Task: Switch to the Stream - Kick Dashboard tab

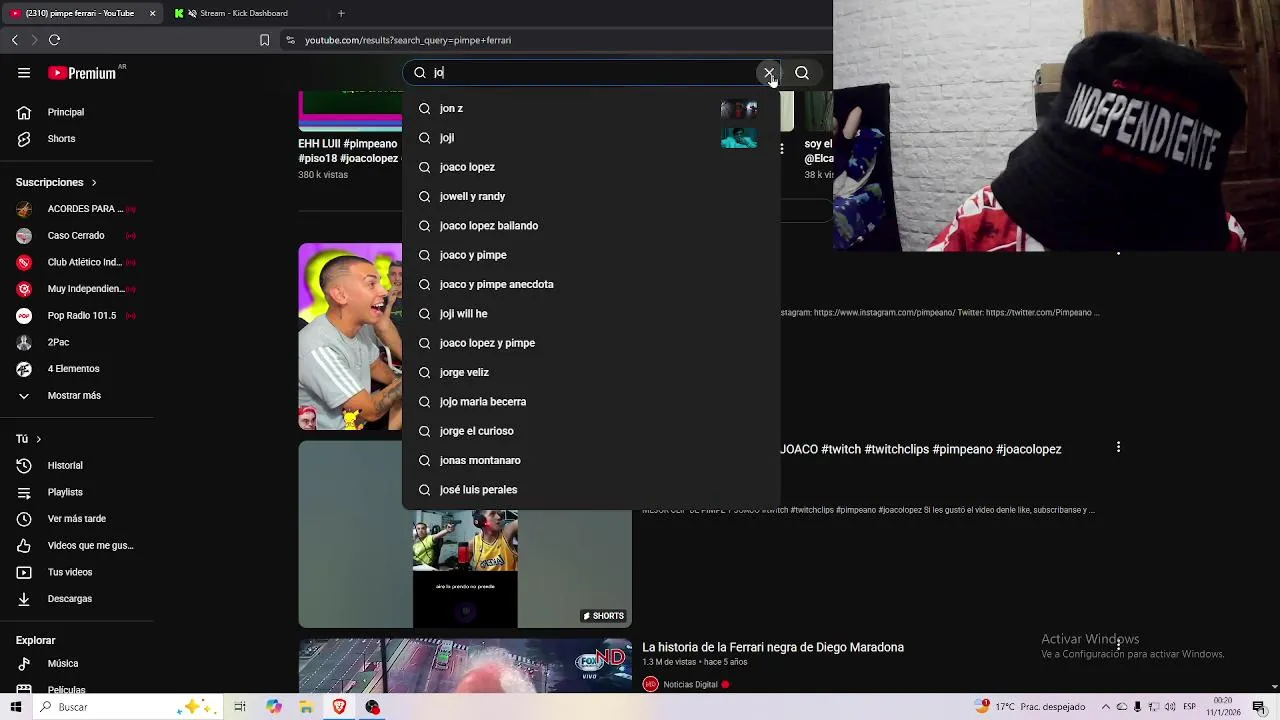Action: [244, 13]
